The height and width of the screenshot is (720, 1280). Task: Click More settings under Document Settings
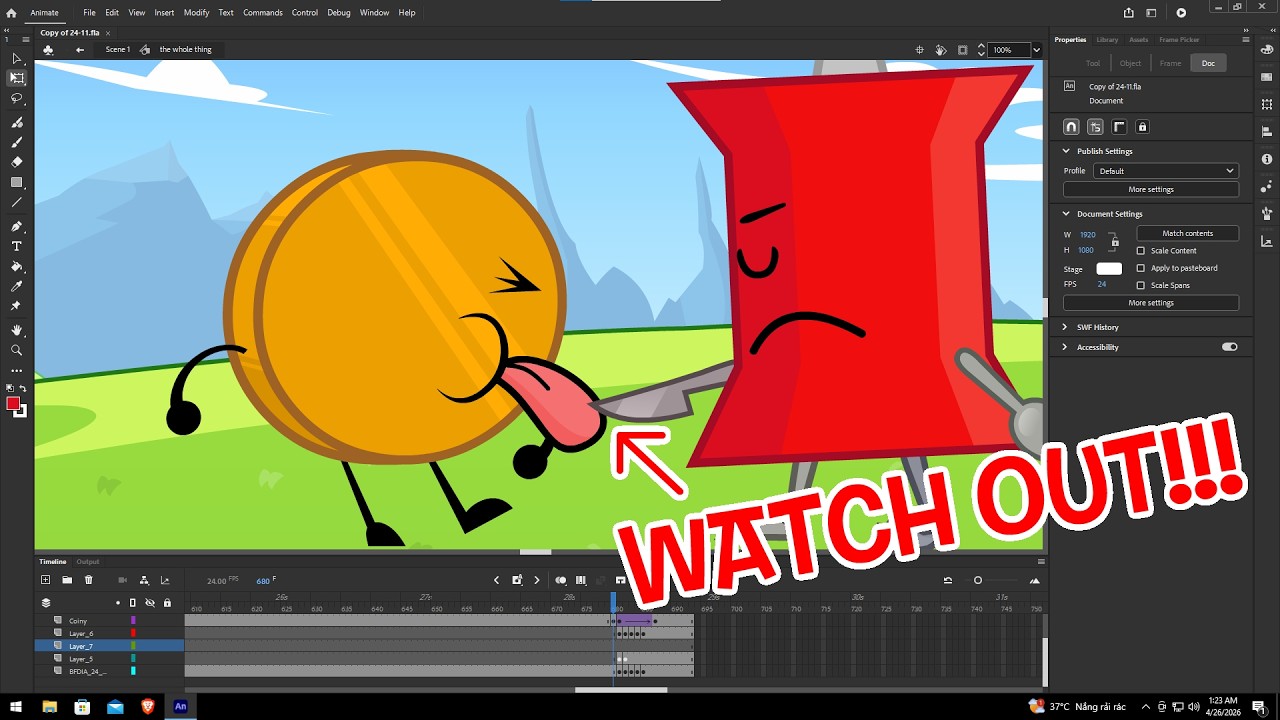[x=1151, y=303]
